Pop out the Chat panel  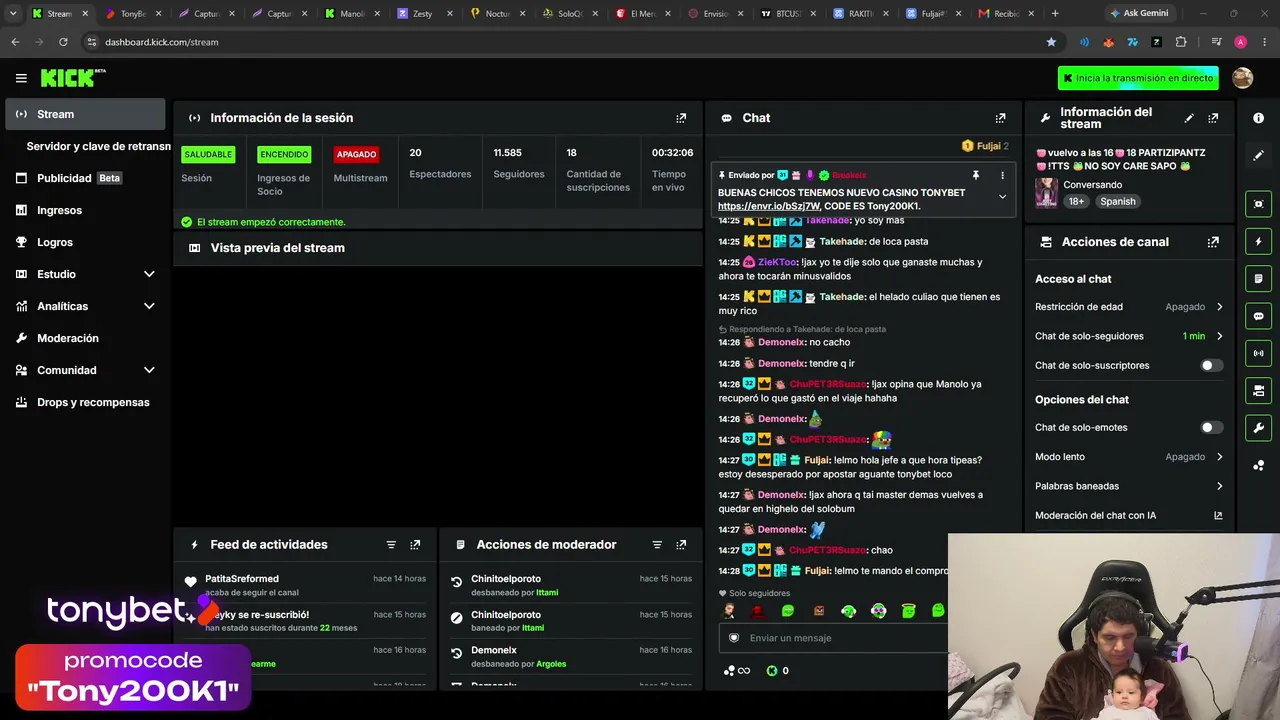pyautogui.click(x=1000, y=118)
